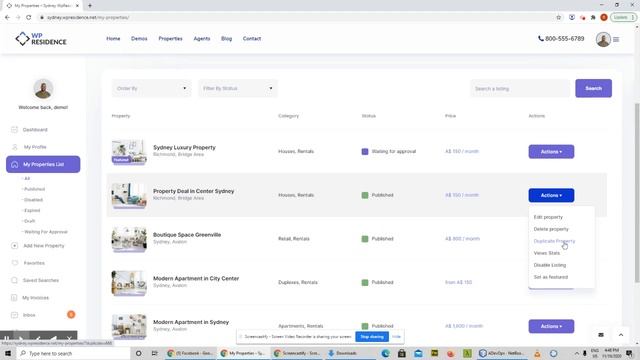Click the scroll-to-top arrow button
Screen dimensions: 640x360
coord(621,335)
